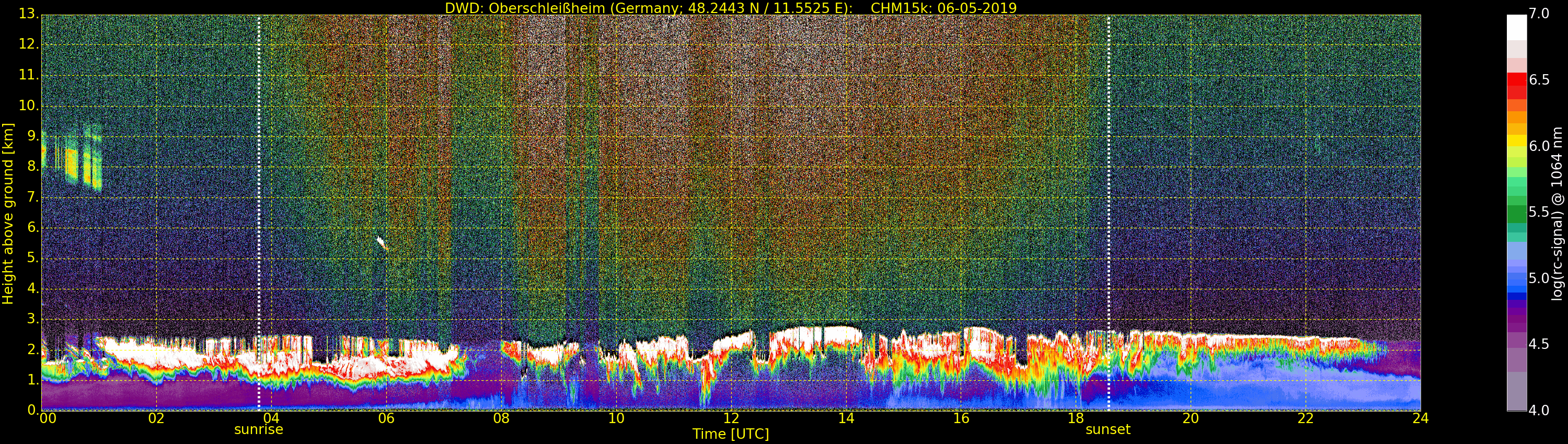Click the time axis tick label '22'
This screenshot has width=1568, height=444.
pos(1306,418)
